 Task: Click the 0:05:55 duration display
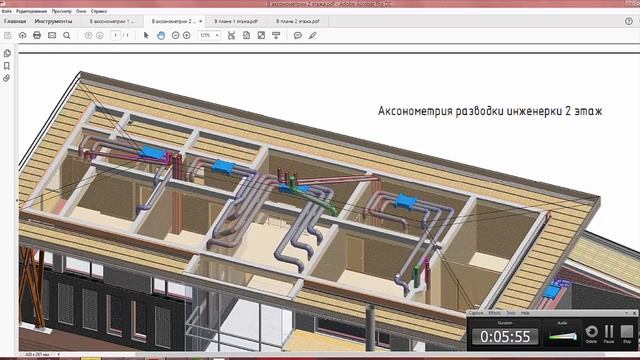coord(505,337)
